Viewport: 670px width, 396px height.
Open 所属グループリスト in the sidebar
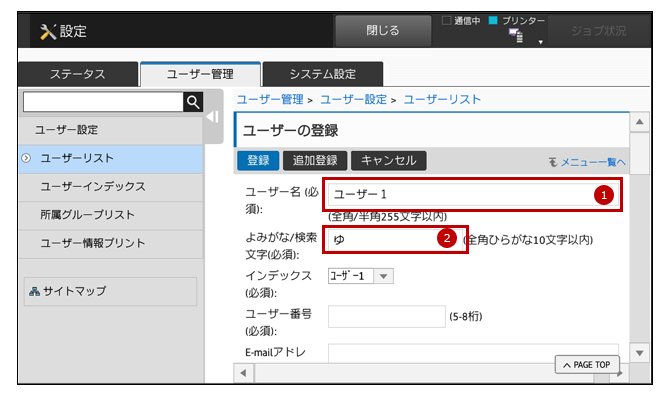coord(111,215)
